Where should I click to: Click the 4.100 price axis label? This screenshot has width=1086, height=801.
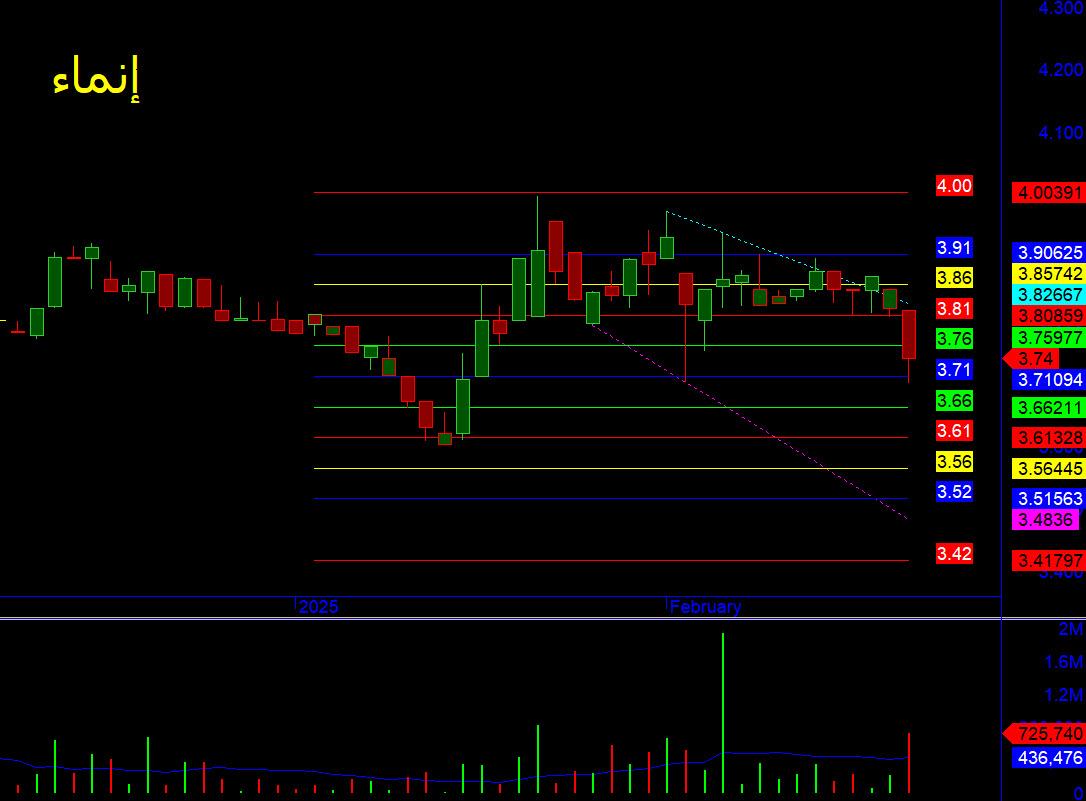(x=1060, y=132)
